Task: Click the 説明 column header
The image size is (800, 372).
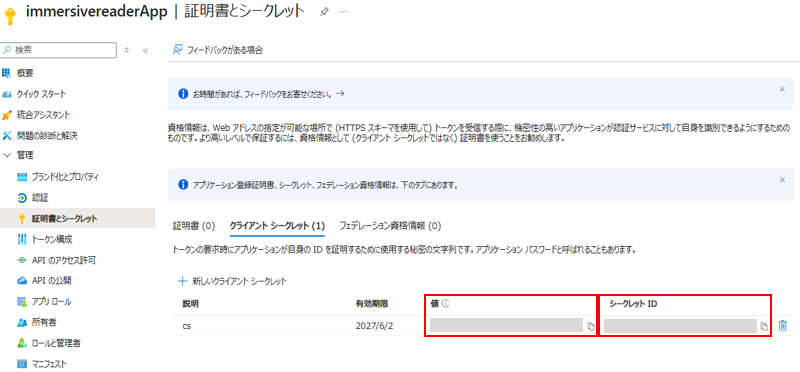Action: pyautogui.click(x=191, y=304)
